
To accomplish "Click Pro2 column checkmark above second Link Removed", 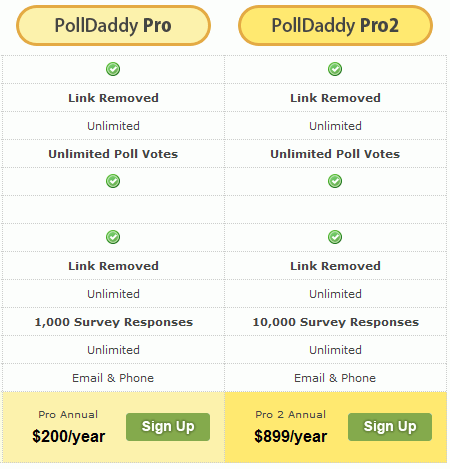I will tap(335, 237).
